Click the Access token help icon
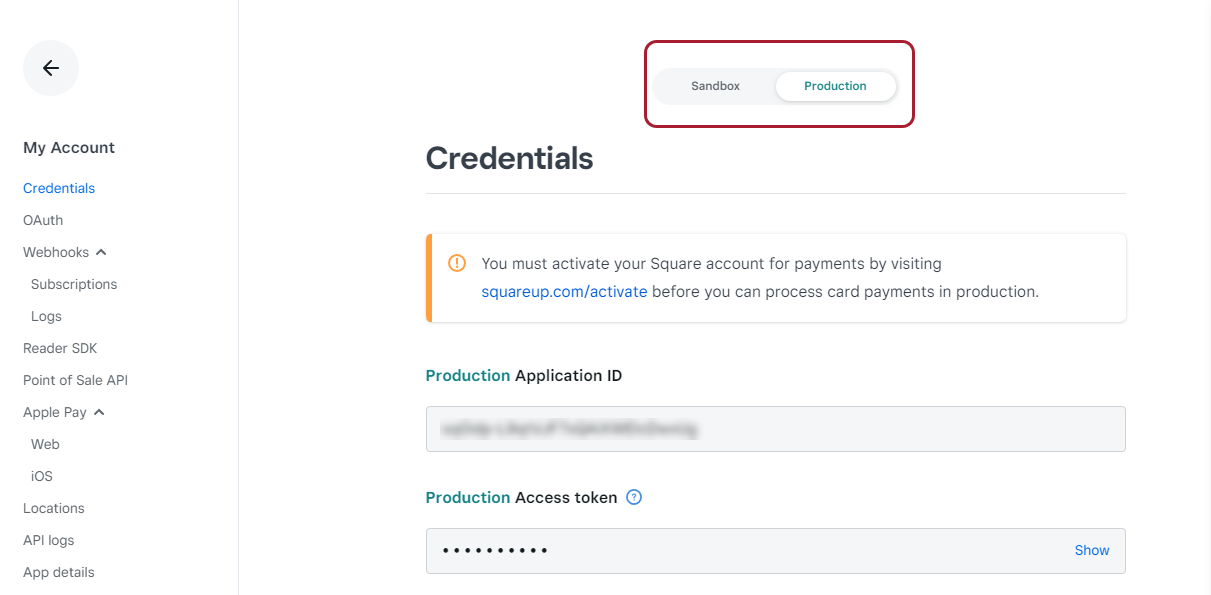Image resolution: width=1211 pixels, height=595 pixels. (x=633, y=497)
